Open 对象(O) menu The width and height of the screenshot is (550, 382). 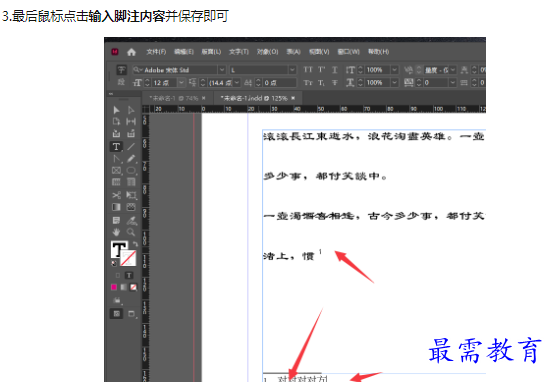tap(267, 52)
